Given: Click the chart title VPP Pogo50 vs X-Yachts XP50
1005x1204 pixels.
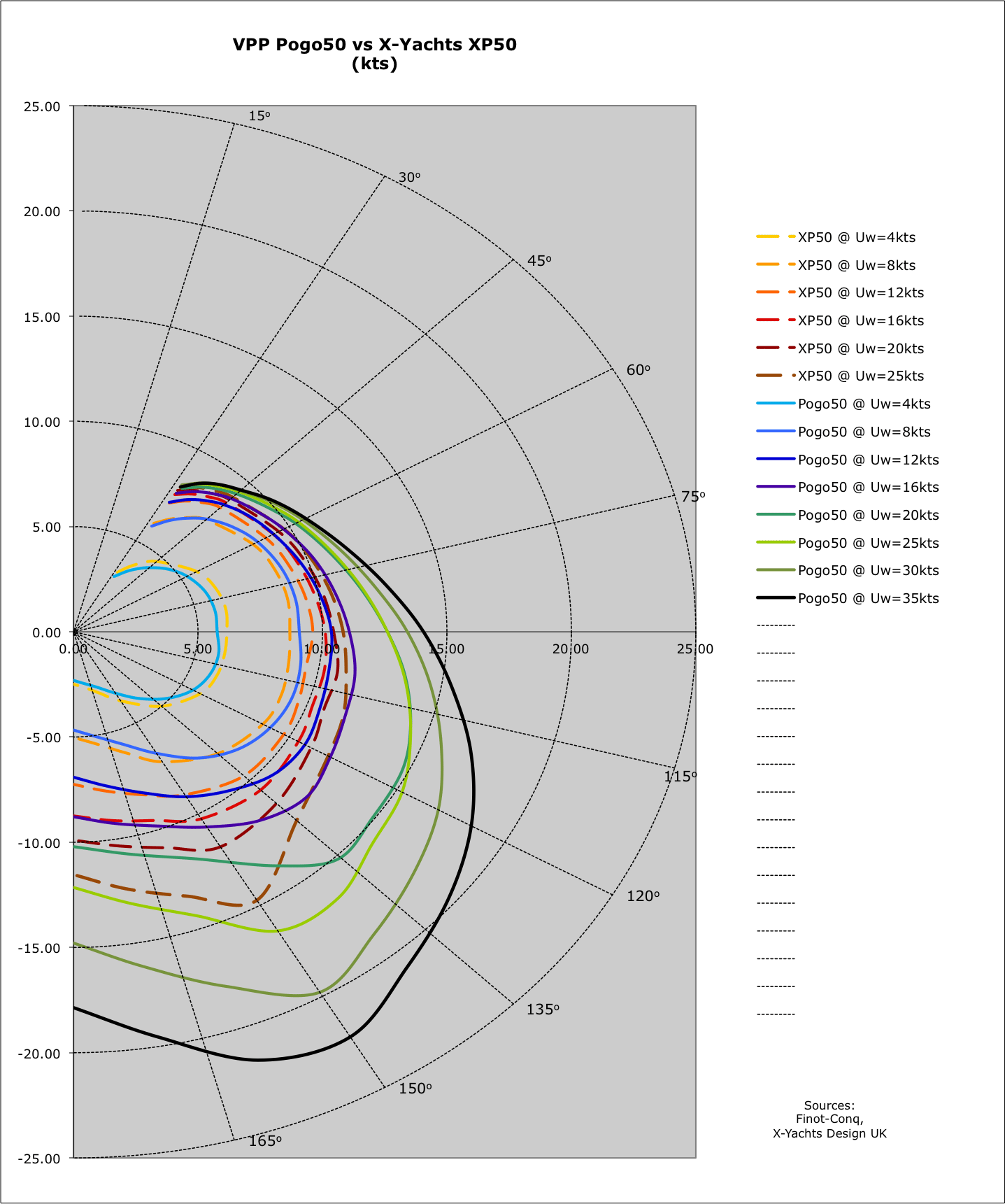Looking at the screenshot, I should click(375, 45).
